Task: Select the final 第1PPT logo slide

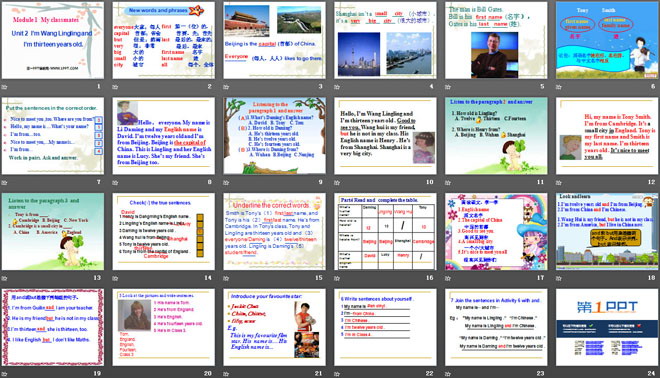Action: (607, 327)
